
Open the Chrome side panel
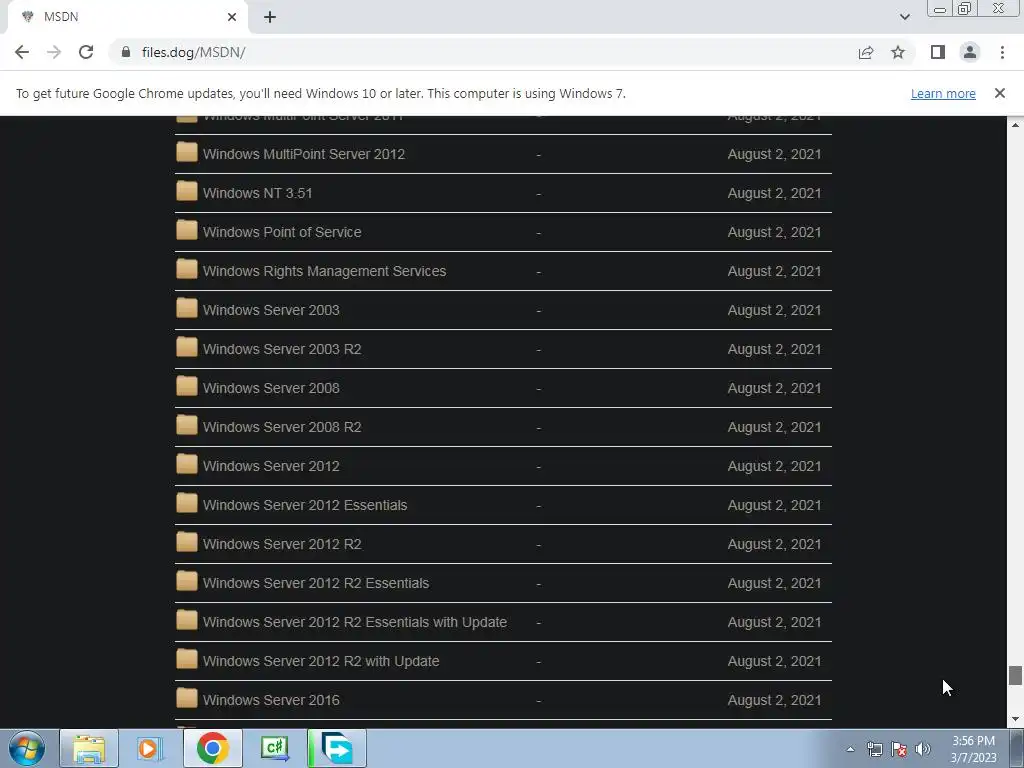(938, 52)
